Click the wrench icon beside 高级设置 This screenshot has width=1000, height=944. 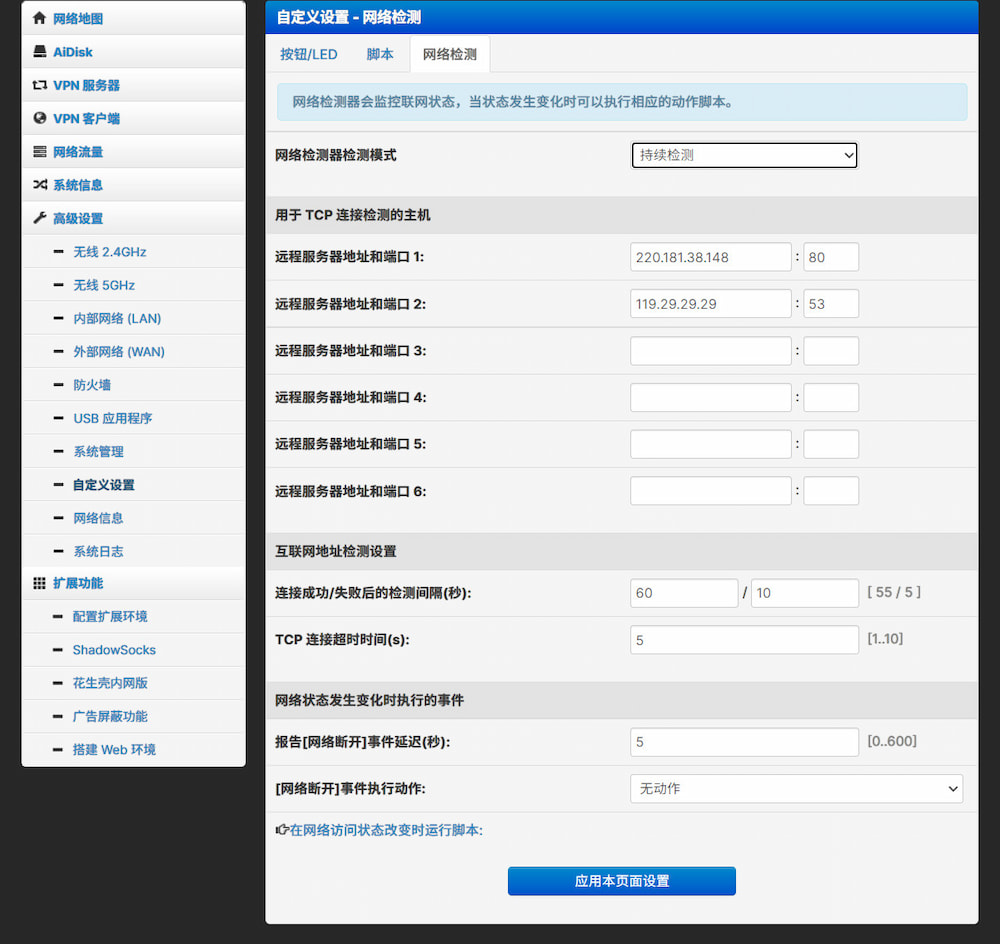(x=40, y=218)
